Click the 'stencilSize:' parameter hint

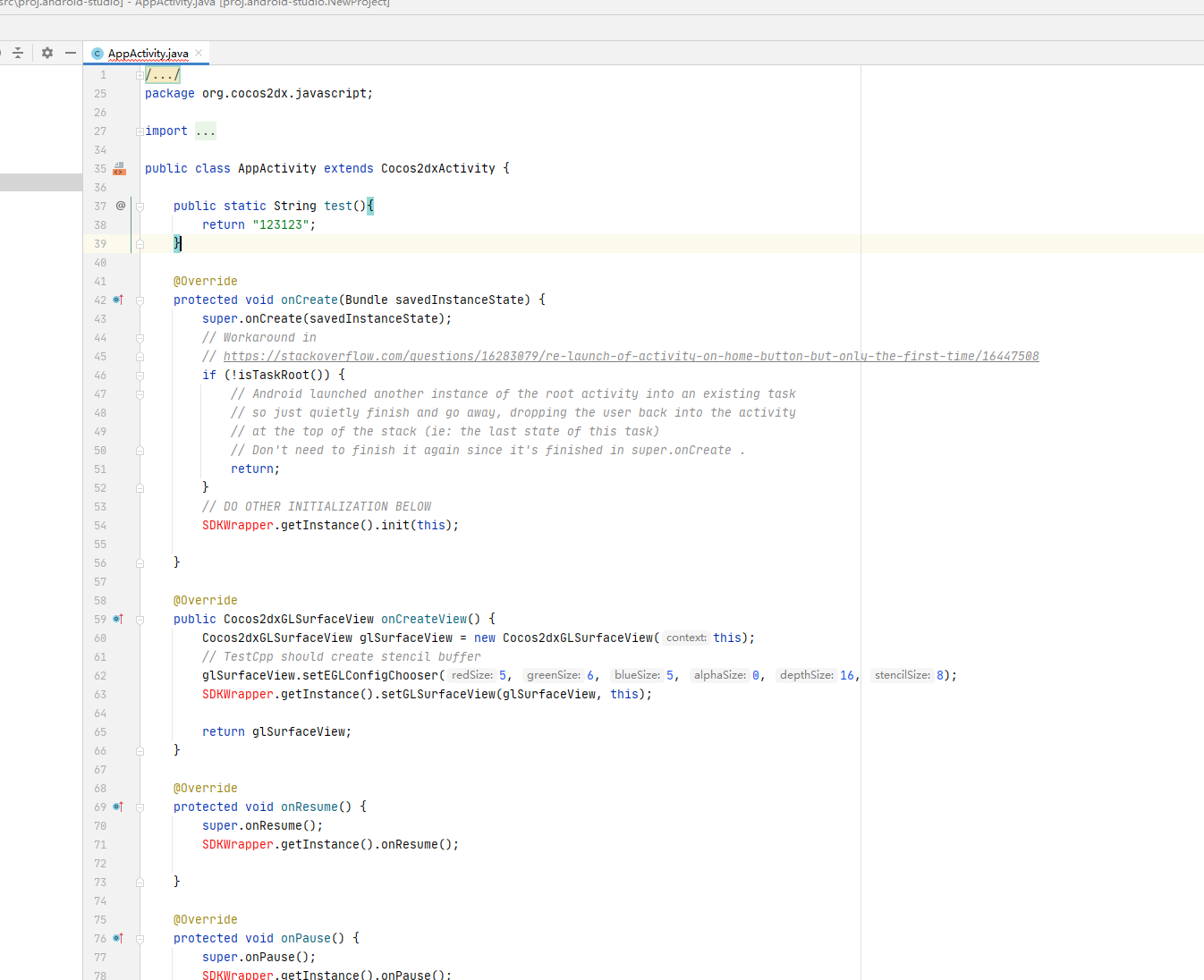point(903,675)
